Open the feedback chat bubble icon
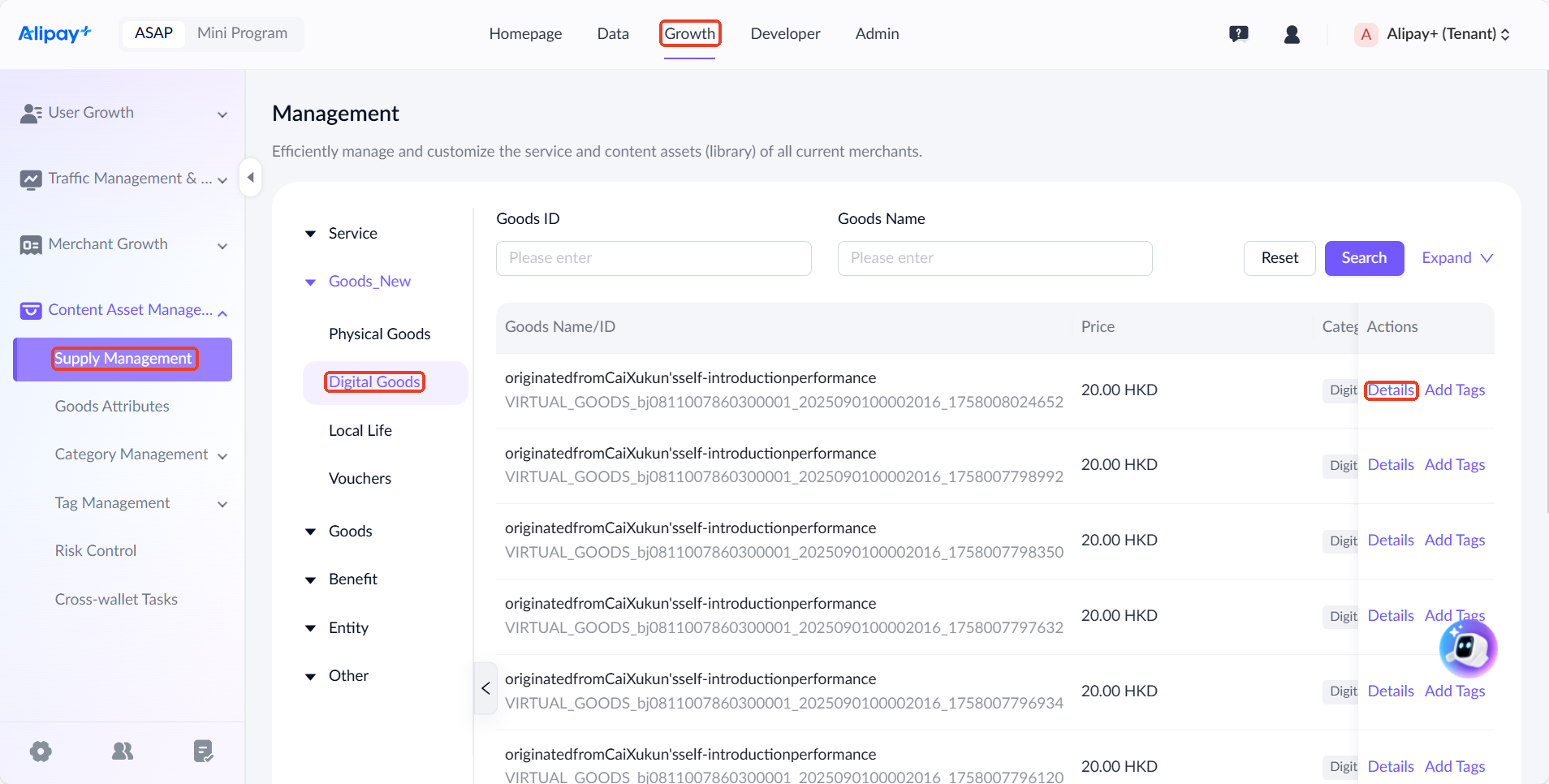 click(x=1238, y=34)
